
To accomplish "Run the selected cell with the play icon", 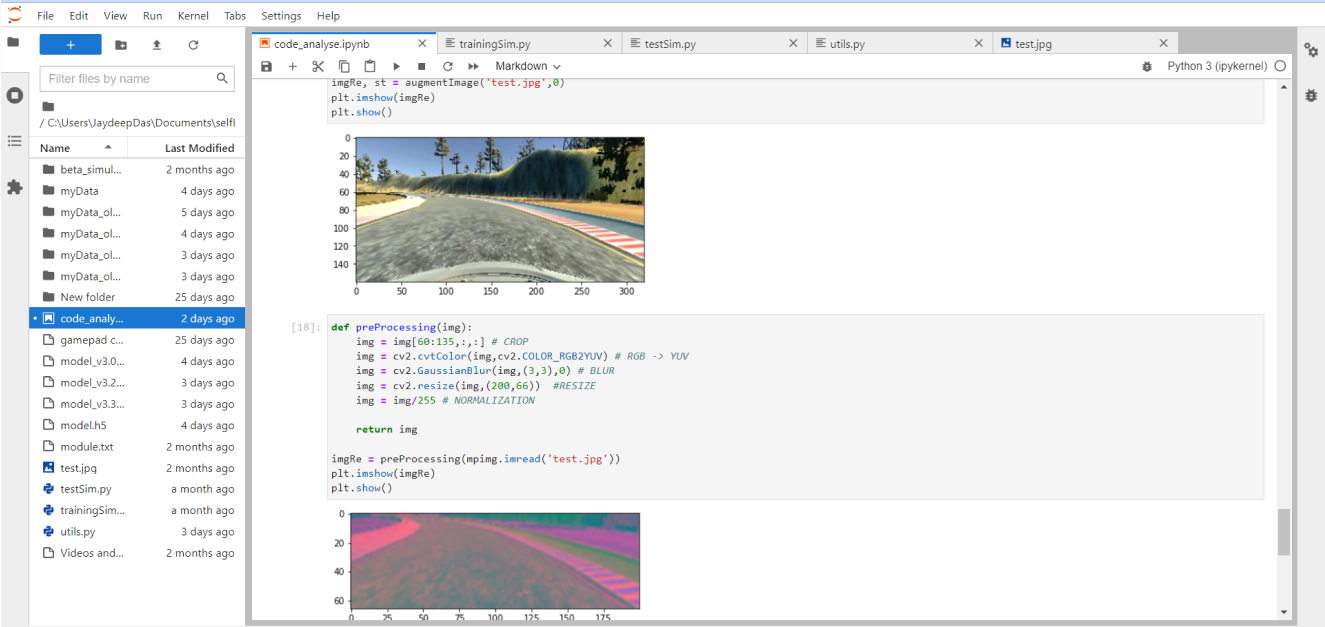I will pos(396,66).
